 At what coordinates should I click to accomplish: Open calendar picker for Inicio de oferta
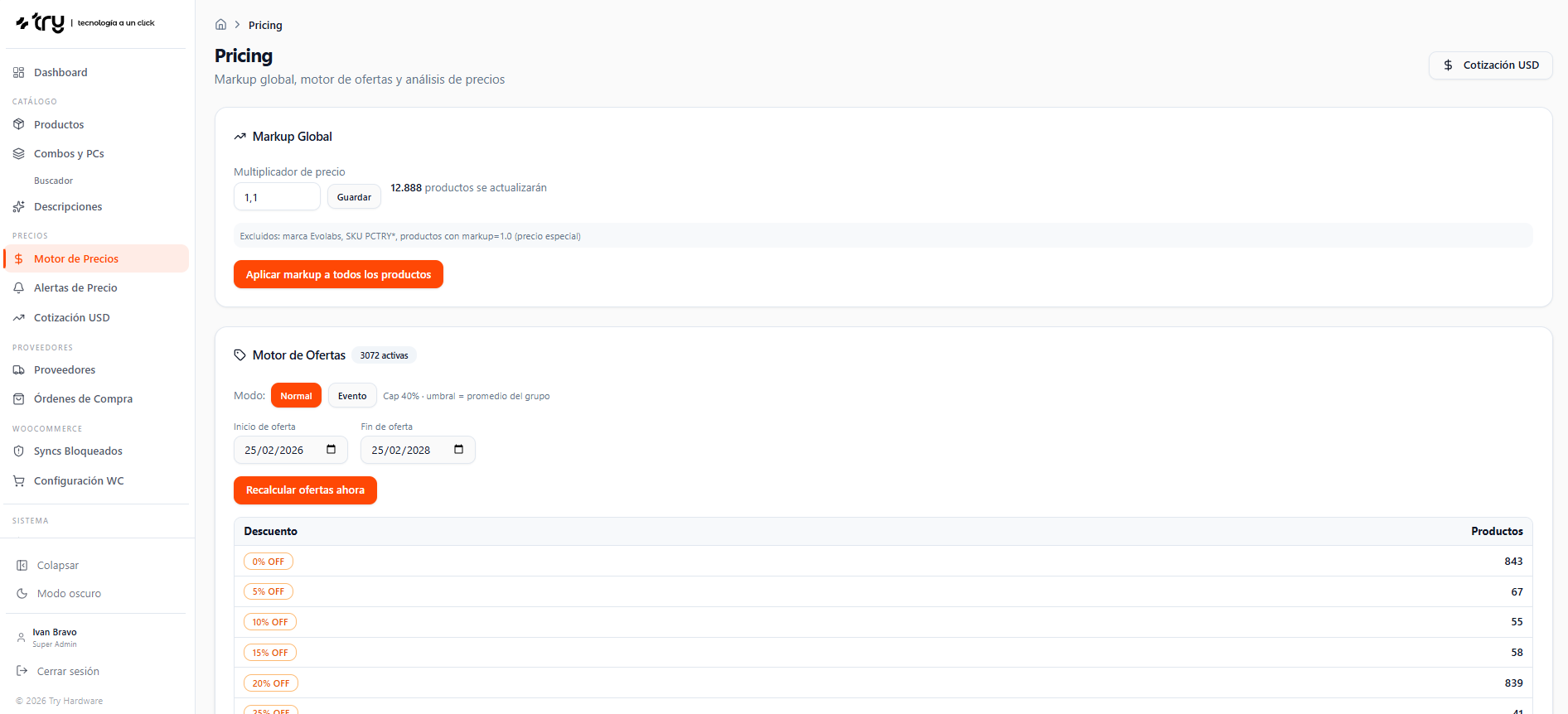point(331,450)
